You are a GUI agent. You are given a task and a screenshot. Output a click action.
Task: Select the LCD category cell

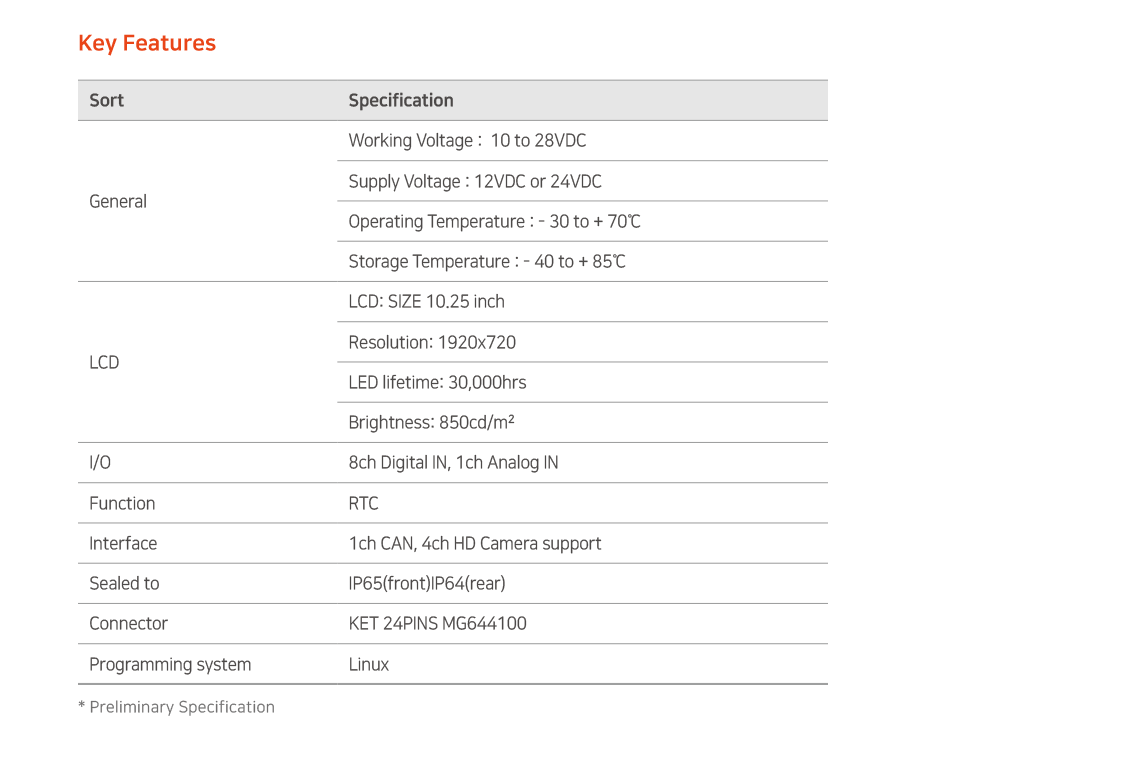tap(207, 362)
